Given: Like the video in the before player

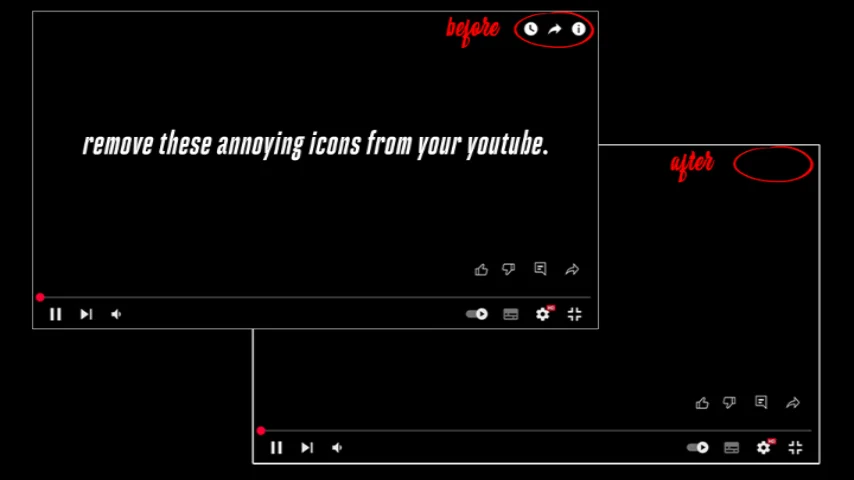Looking at the screenshot, I should (x=481, y=269).
